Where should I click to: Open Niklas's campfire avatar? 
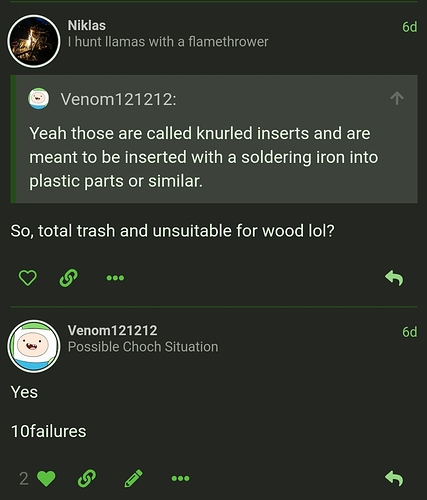pos(34,41)
